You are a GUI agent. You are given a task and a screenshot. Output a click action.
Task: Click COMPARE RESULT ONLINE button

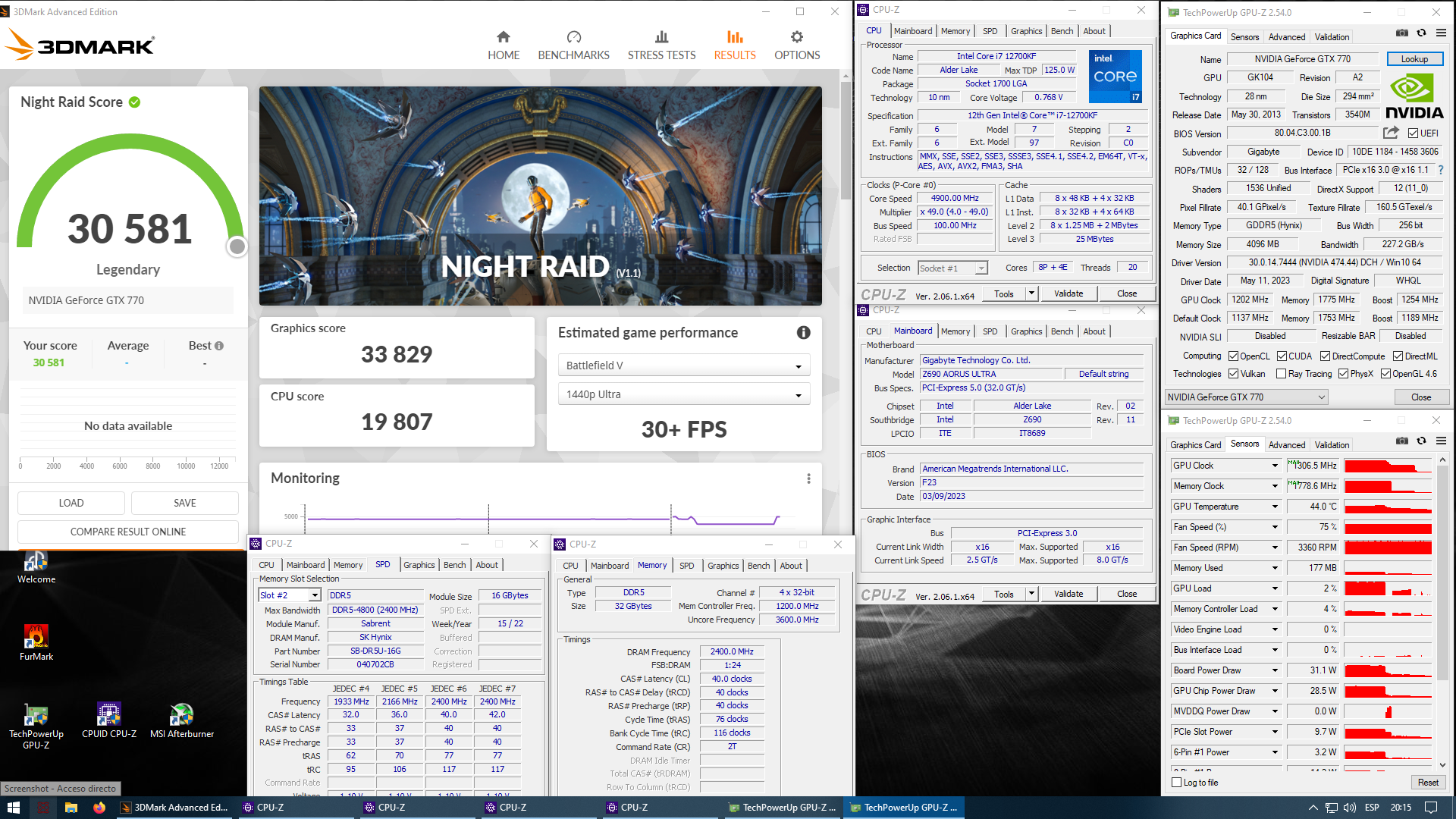pos(128,532)
